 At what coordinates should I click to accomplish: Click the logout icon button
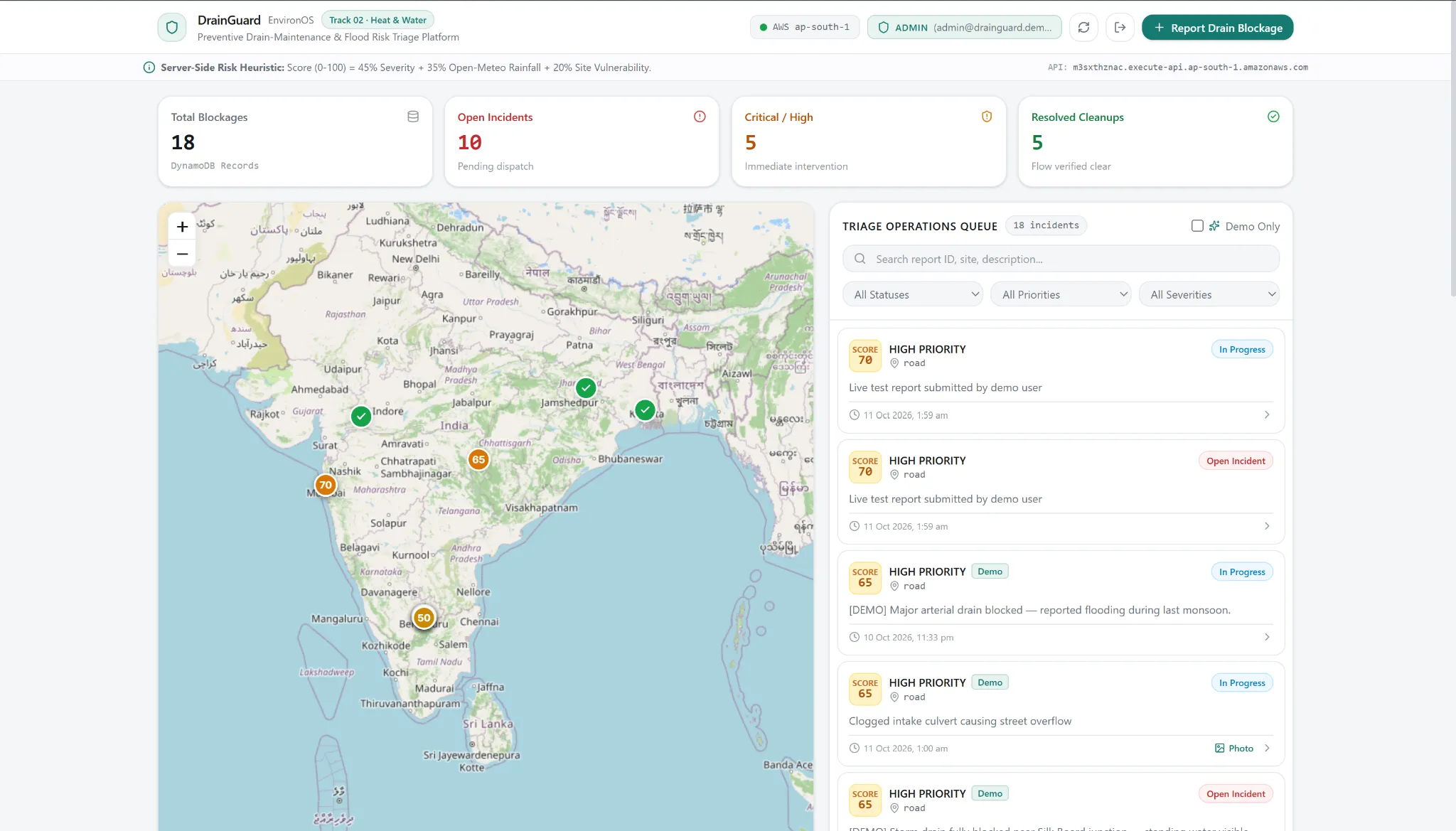point(1120,28)
